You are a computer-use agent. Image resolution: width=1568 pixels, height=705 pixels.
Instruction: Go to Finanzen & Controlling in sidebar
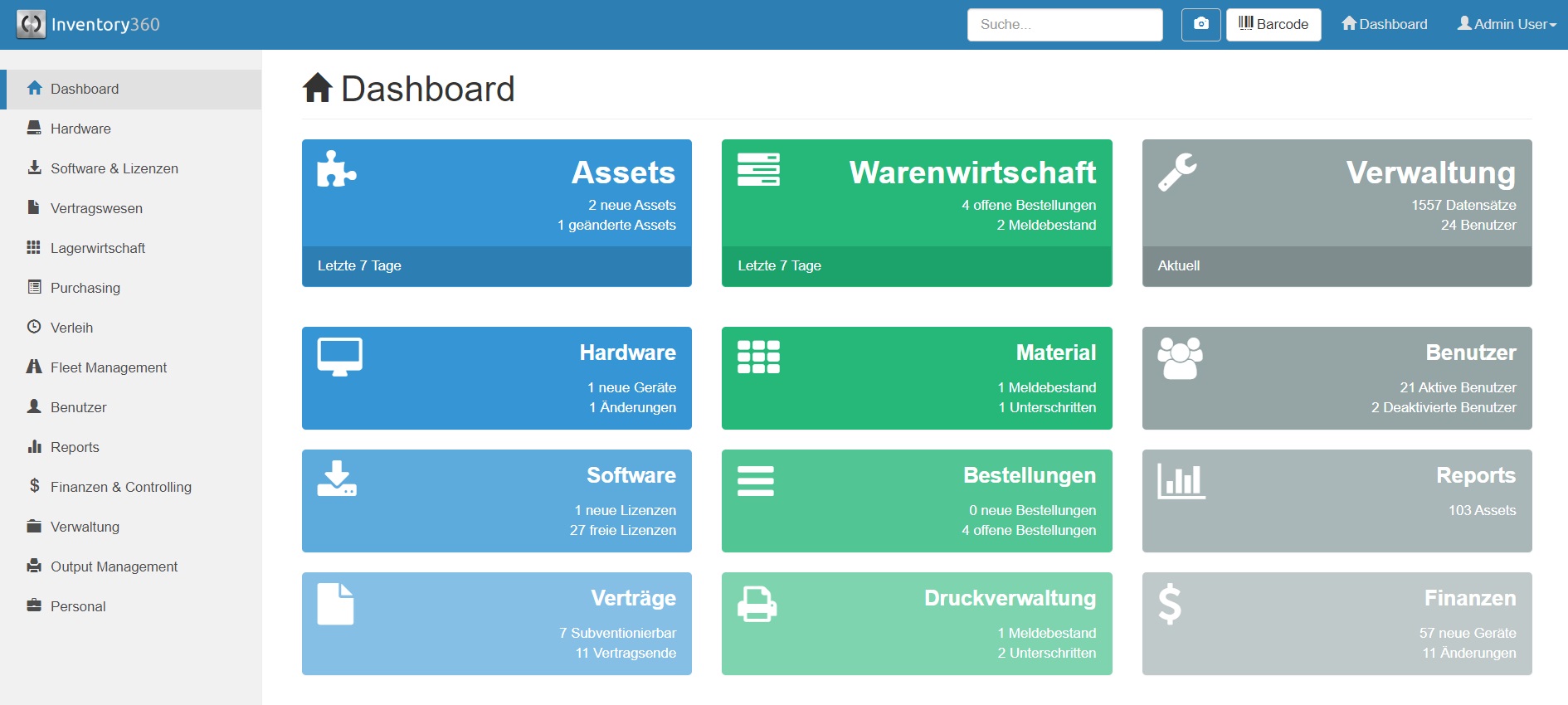coord(120,487)
